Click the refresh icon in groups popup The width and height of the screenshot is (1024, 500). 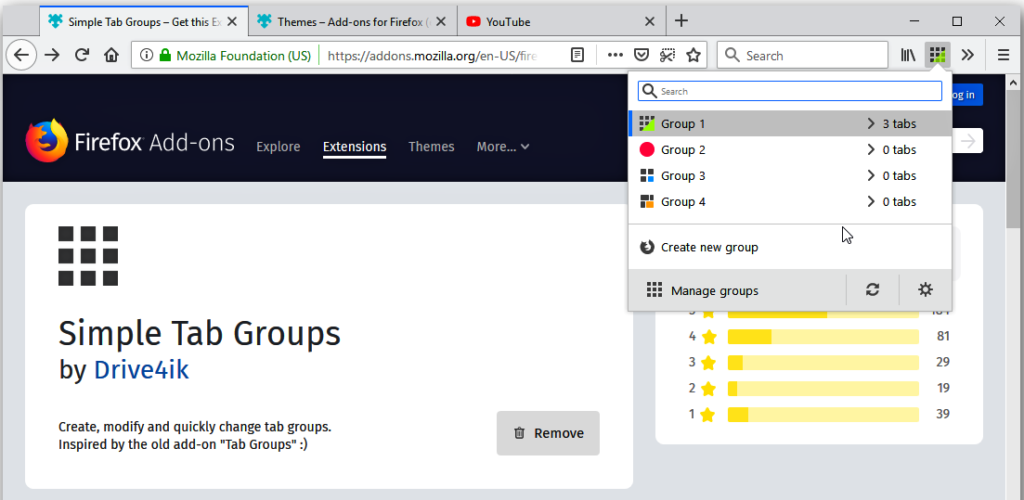coord(872,290)
